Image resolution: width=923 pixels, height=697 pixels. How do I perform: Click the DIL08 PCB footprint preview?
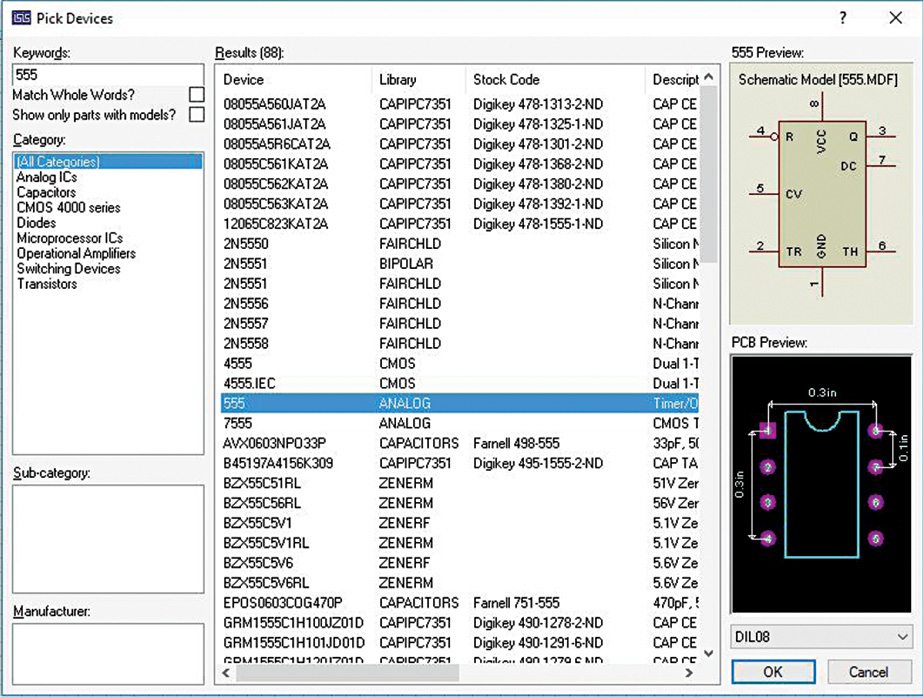(x=822, y=483)
